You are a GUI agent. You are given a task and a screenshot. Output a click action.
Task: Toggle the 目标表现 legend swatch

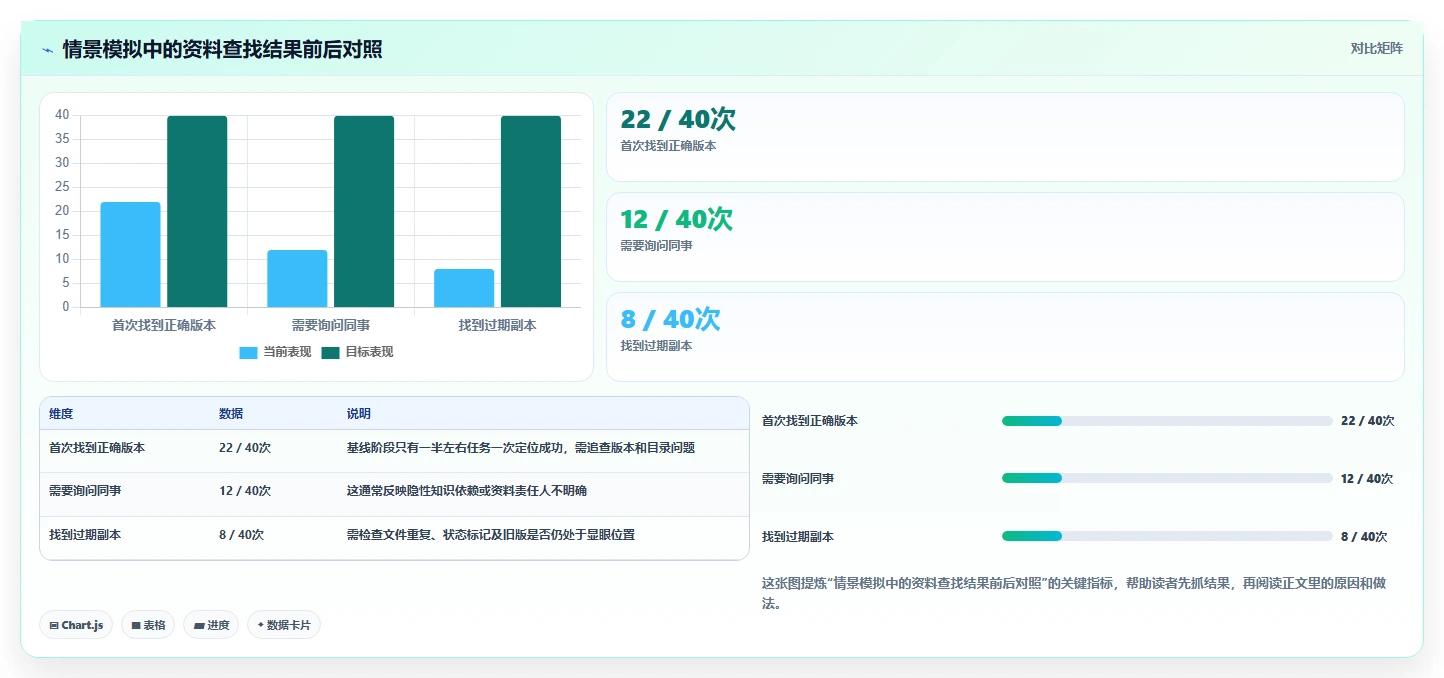click(x=331, y=352)
